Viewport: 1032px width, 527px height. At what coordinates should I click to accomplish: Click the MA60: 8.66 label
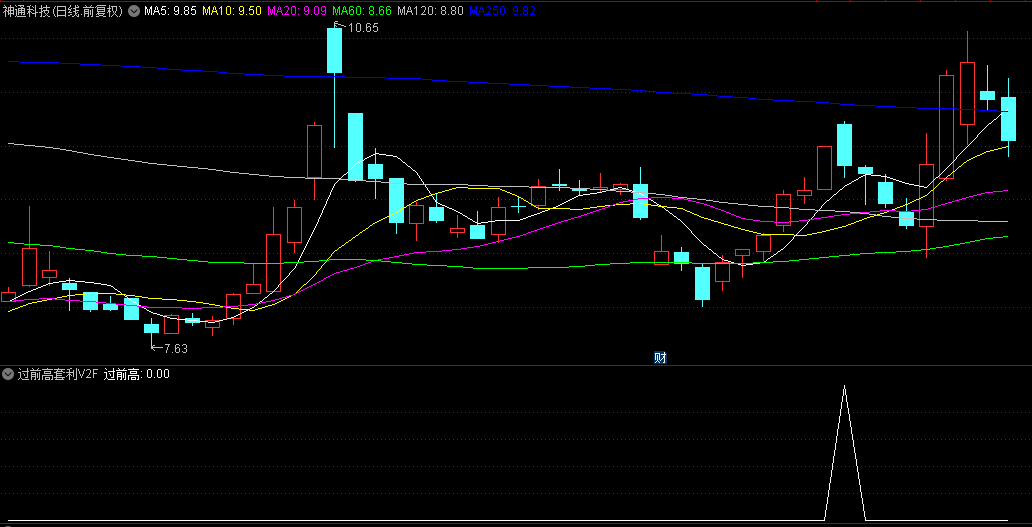click(x=363, y=11)
